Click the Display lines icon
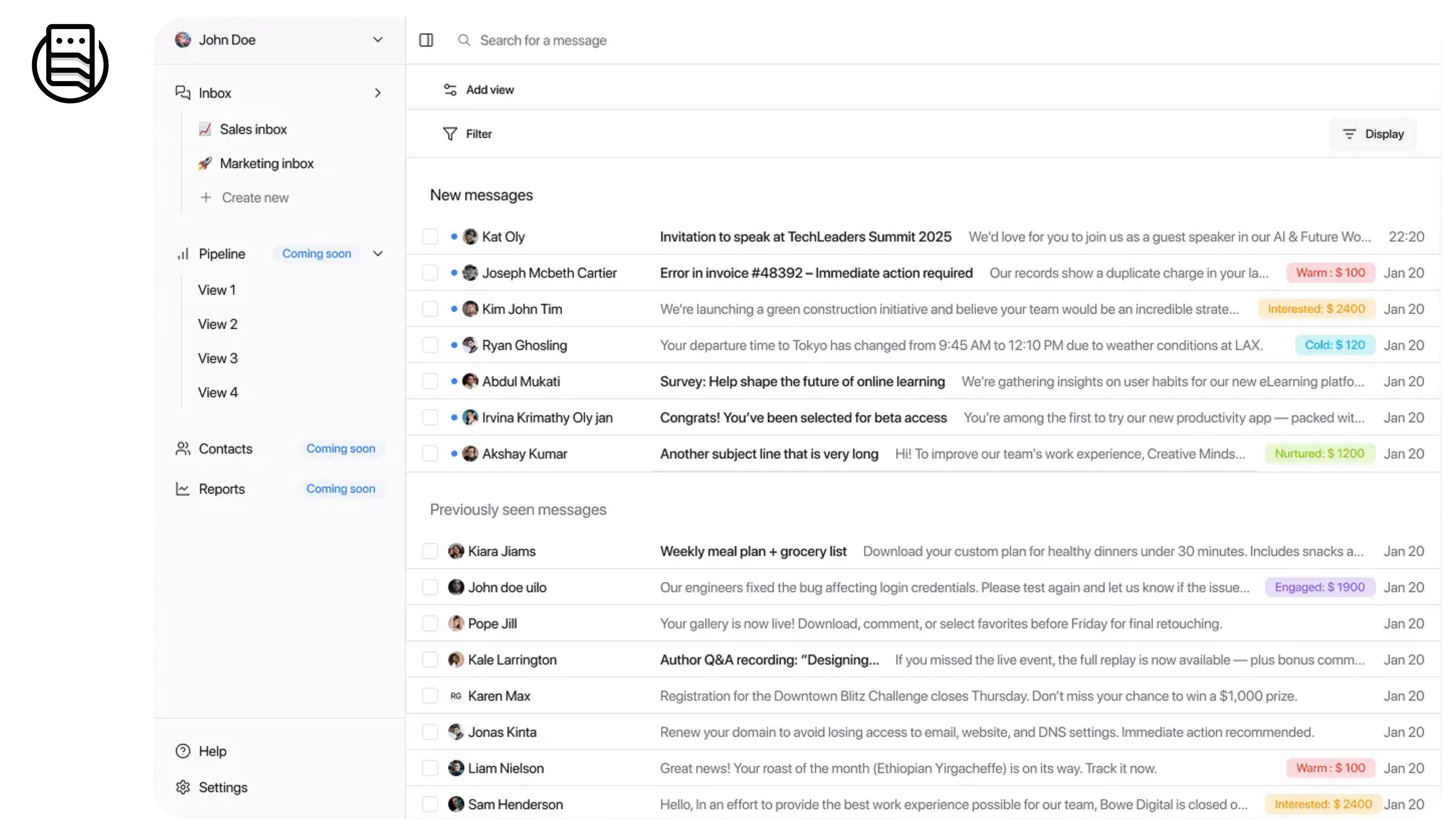The width and height of the screenshot is (1456, 819). [x=1349, y=134]
